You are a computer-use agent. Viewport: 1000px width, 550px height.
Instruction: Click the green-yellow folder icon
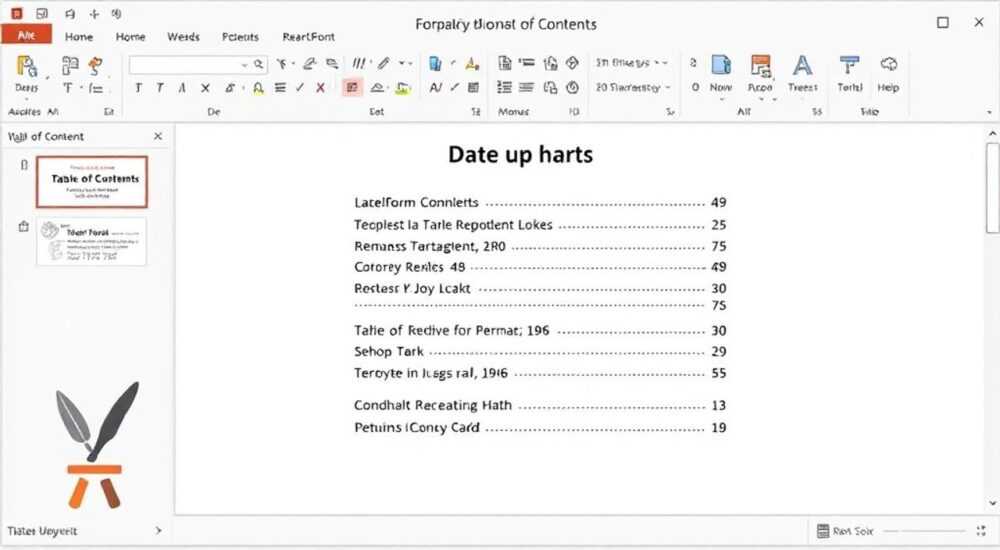402,88
